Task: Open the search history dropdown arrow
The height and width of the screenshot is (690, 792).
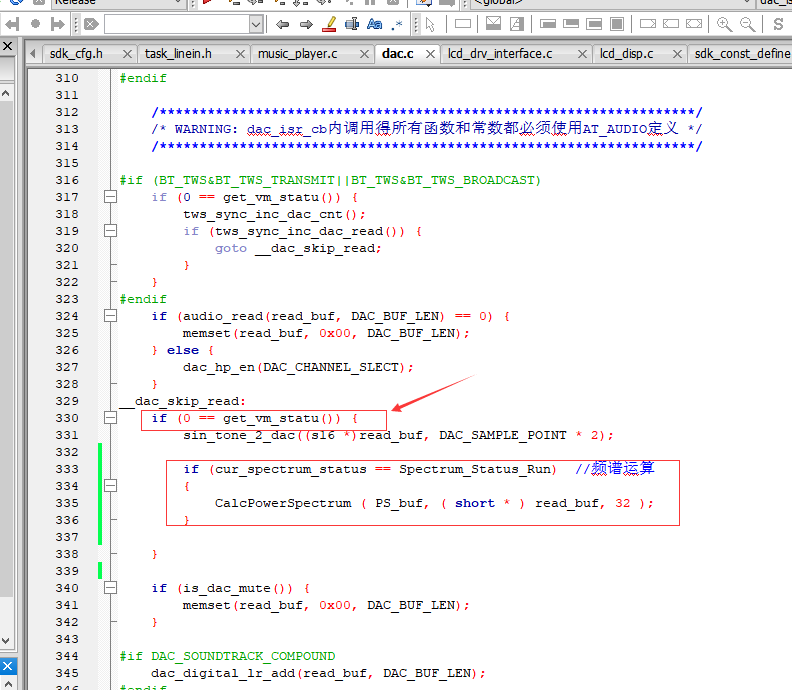Action: point(256,24)
